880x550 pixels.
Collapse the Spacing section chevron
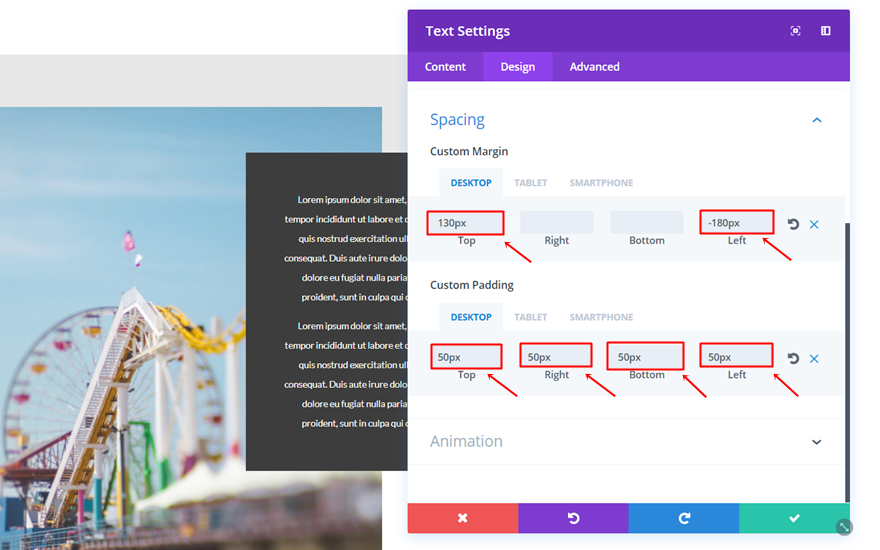click(x=817, y=120)
